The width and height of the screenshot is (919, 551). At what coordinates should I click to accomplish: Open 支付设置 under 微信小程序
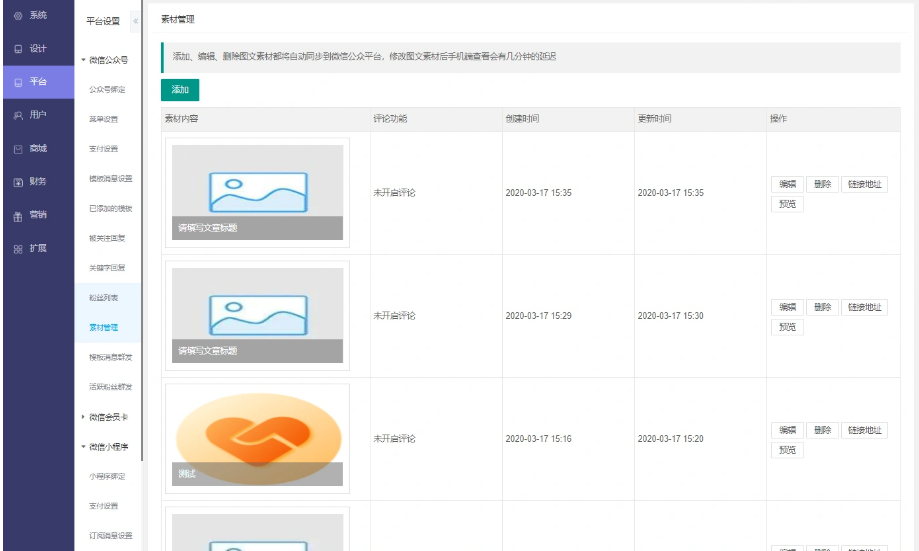(104, 506)
